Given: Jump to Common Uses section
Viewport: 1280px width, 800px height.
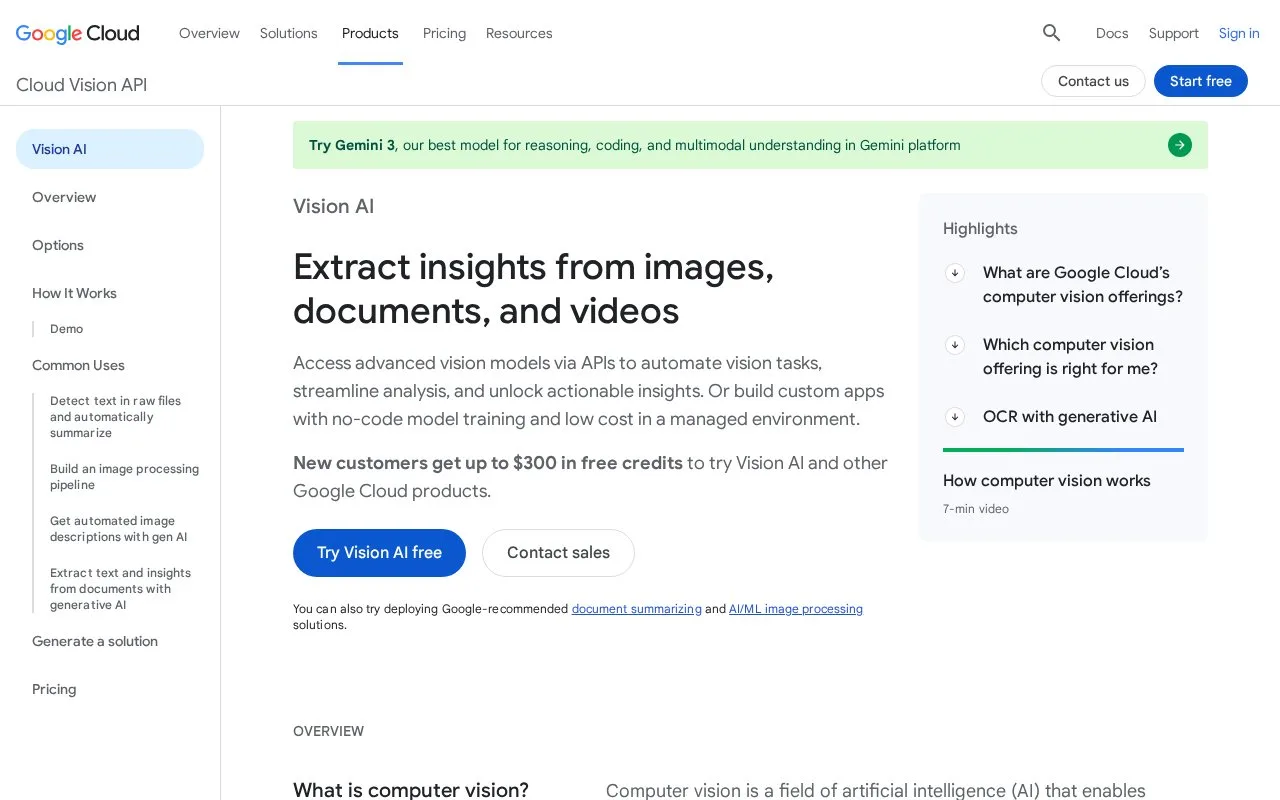Looking at the screenshot, I should [x=78, y=365].
